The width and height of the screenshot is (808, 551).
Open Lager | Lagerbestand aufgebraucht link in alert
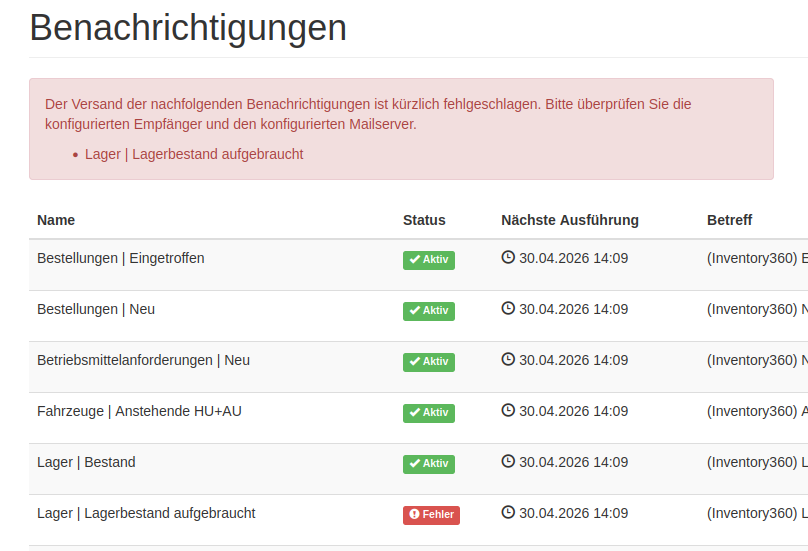pos(194,154)
